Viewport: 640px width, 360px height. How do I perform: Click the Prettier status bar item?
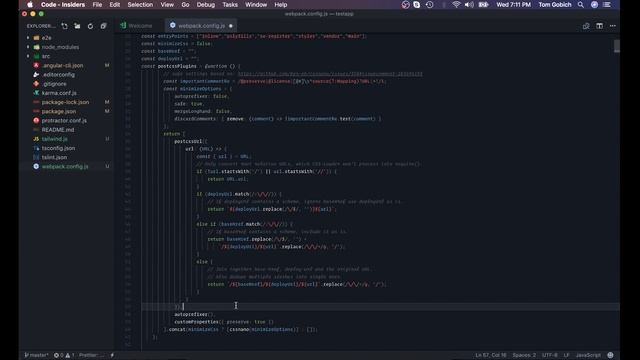(91, 355)
